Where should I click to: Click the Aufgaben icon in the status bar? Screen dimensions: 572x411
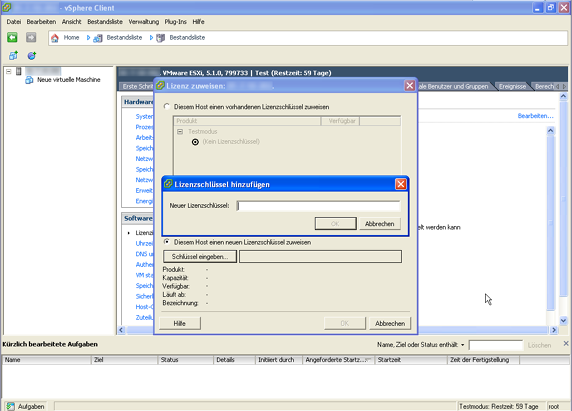(x=10, y=406)
